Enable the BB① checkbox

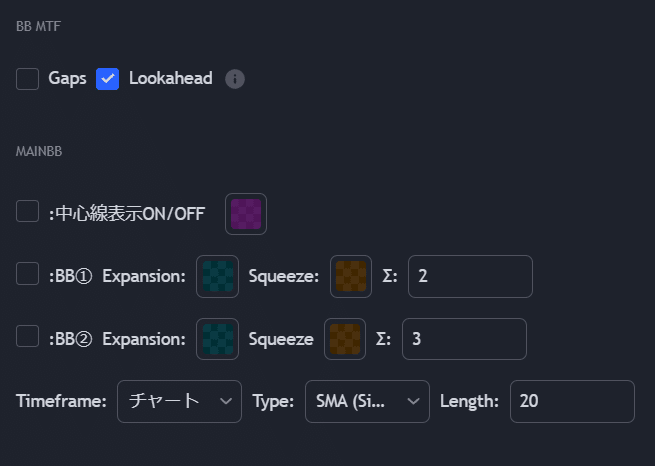(x=27, y=274)
